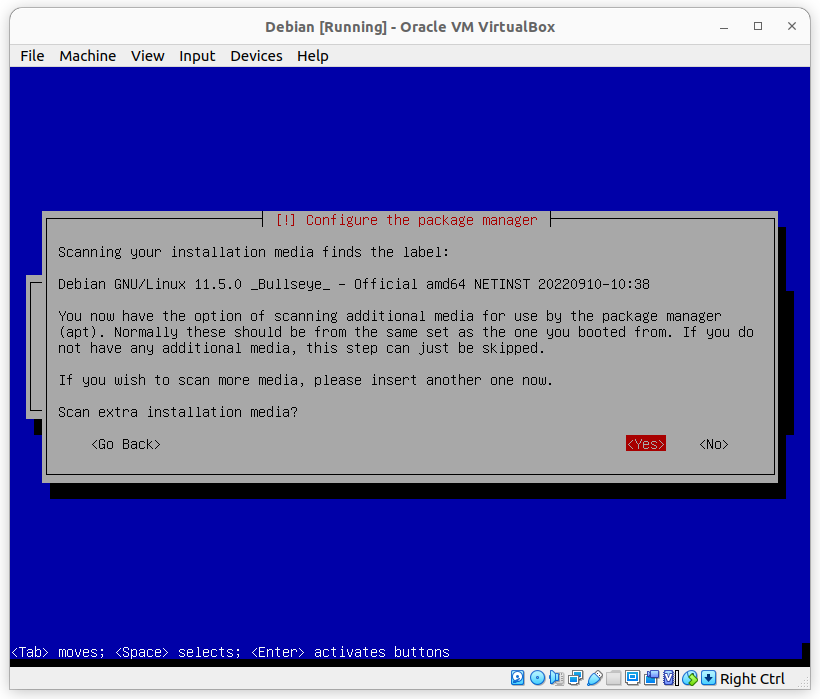Open the Devices menu
Screen dimensions: 820x699
tap(256, 56)
